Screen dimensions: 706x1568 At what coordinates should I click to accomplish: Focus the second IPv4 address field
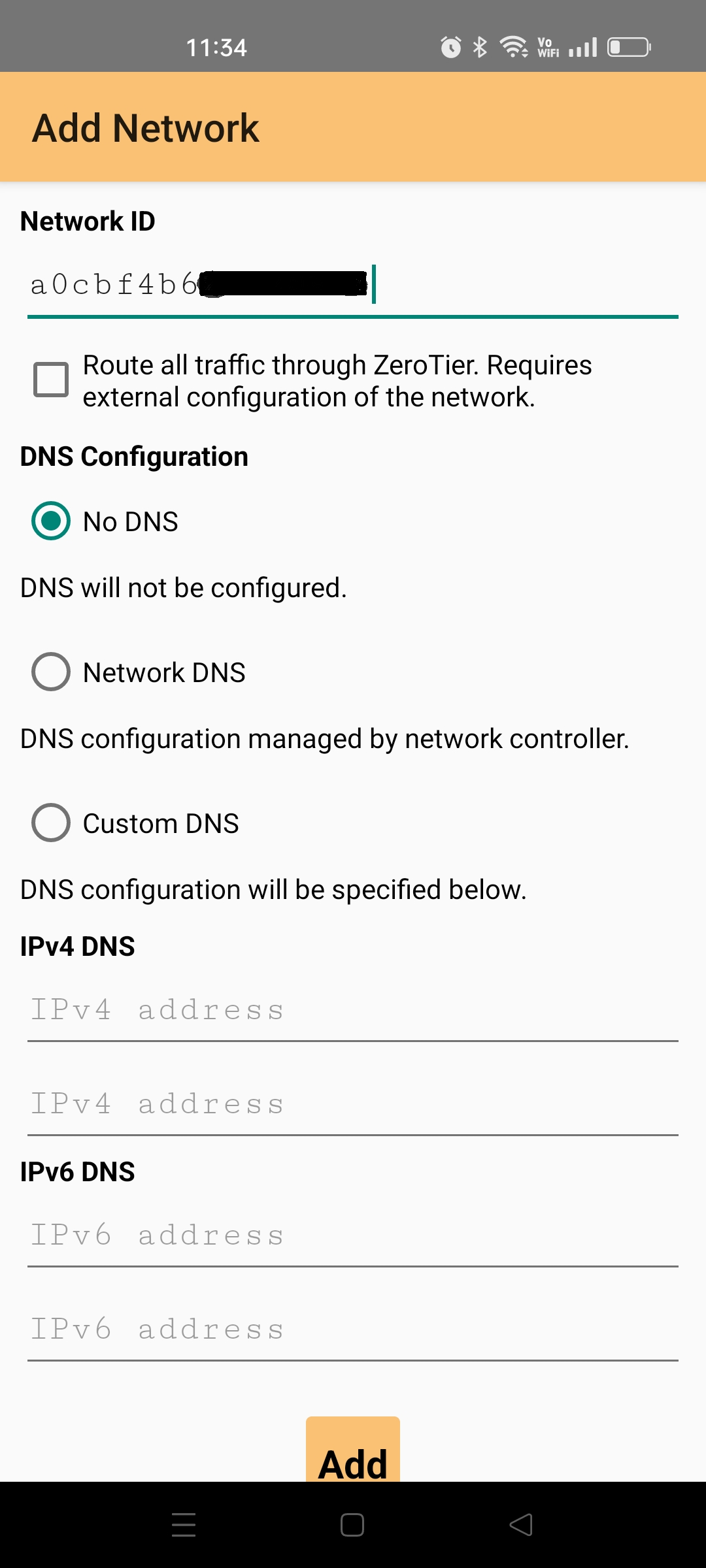pyautogui.click(x=353, y=1104)
